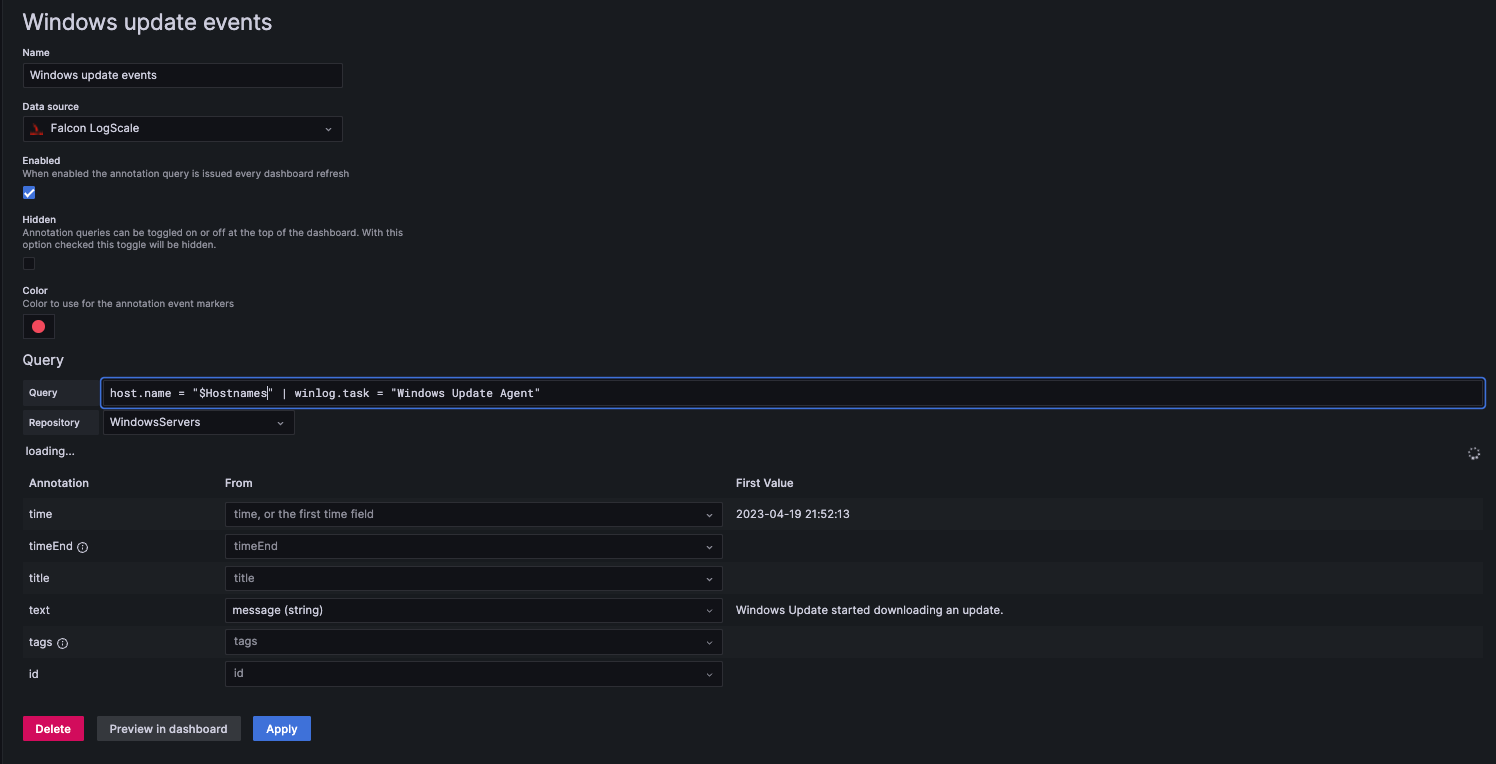Open the tags field mapping dropdown

473,642
